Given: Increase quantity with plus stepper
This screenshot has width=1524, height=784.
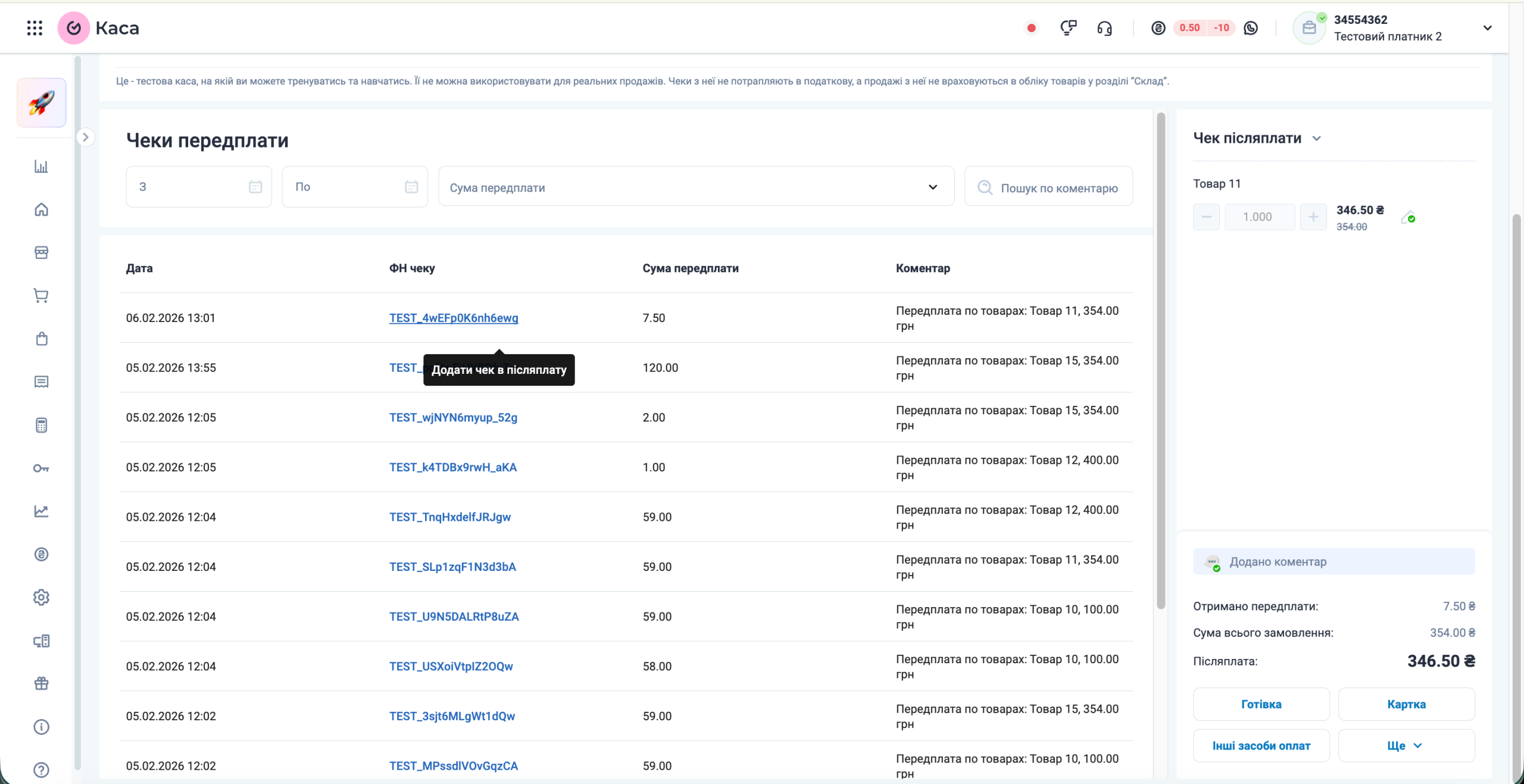Looking at the screenshot, I should (1313, 217).
